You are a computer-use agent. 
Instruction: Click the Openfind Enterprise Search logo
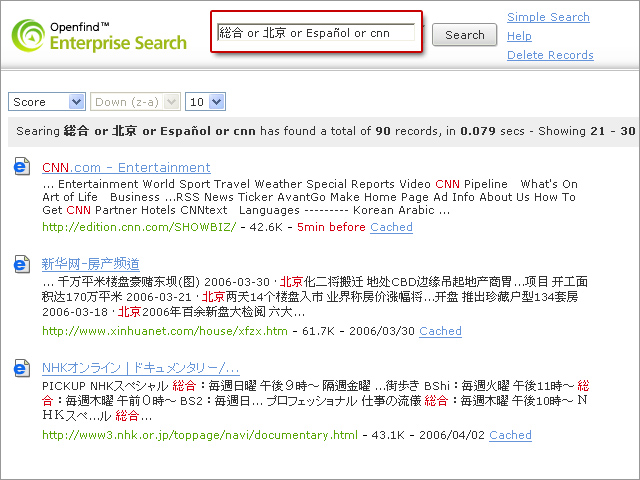click(x=99, y=36)
